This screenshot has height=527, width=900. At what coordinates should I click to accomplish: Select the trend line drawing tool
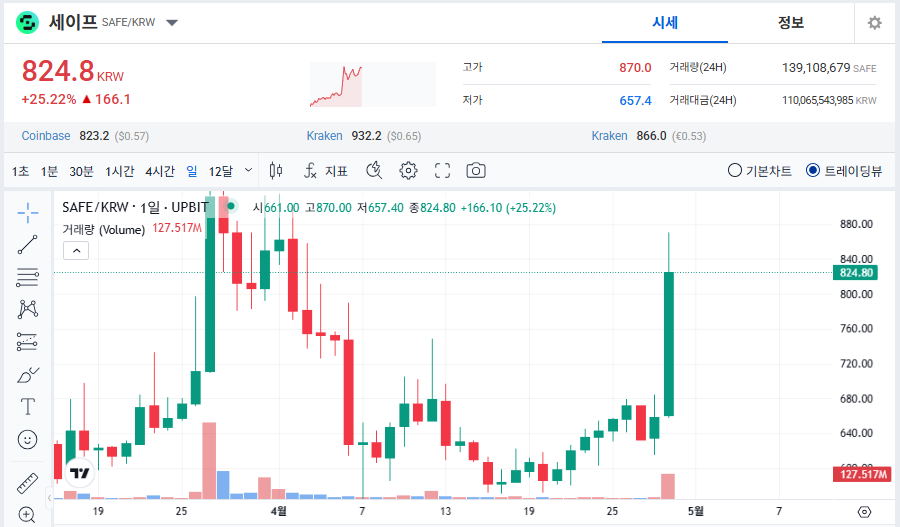(x=28, y=245)
